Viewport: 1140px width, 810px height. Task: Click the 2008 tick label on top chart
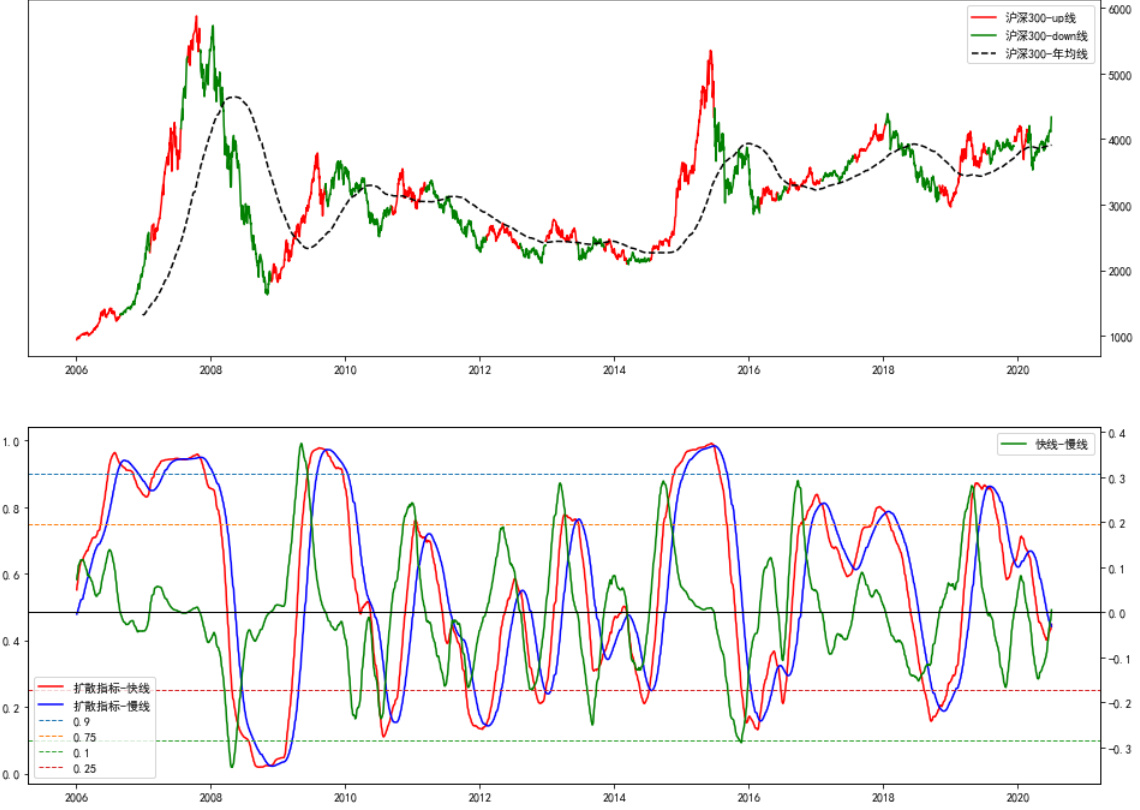click(x=210, y=367)
